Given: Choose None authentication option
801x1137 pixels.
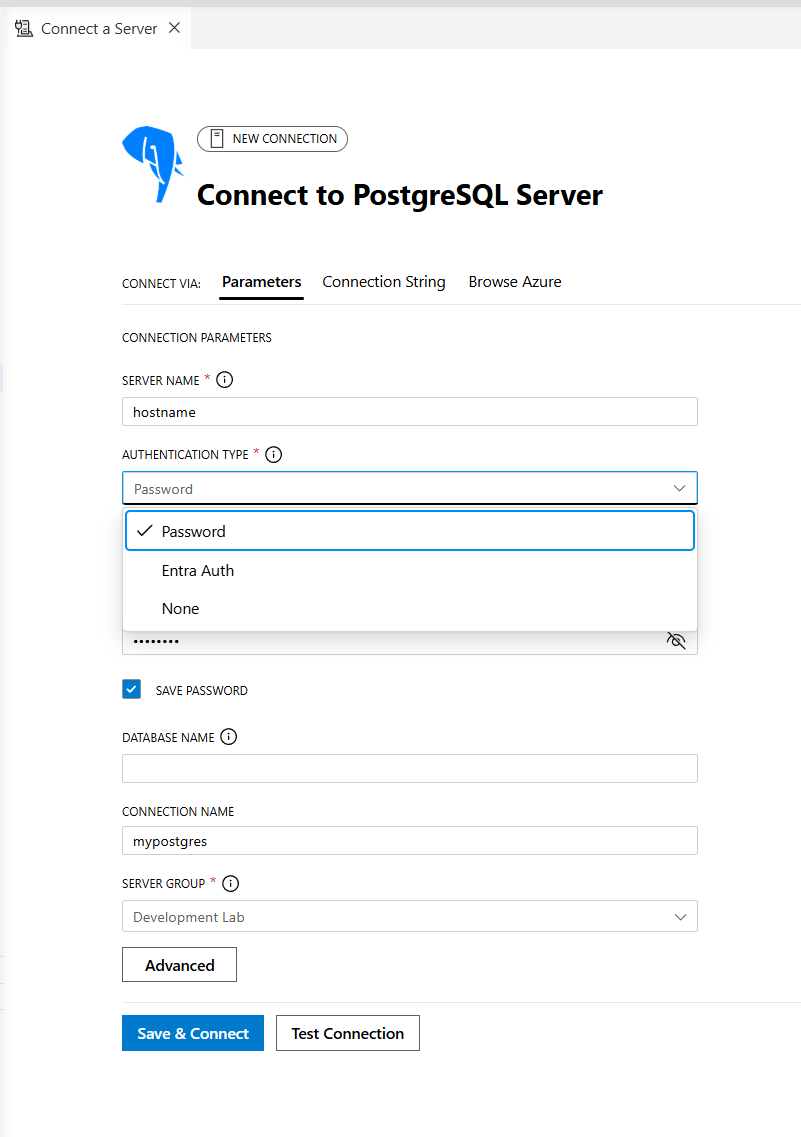Looking at the screenshot, I should [x=410, y=608].
